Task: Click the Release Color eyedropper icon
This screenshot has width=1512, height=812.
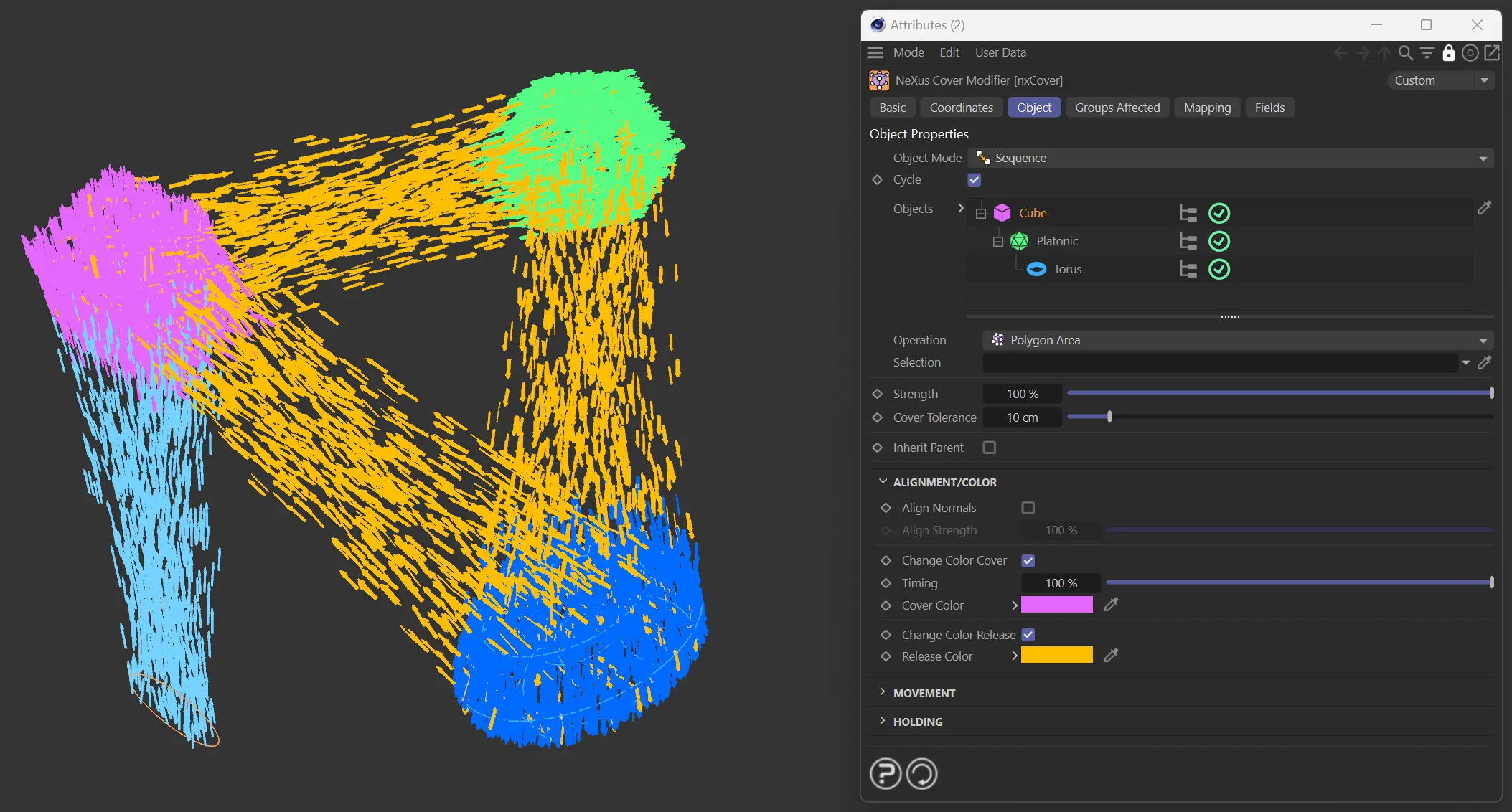Action: coord(1111,656)
